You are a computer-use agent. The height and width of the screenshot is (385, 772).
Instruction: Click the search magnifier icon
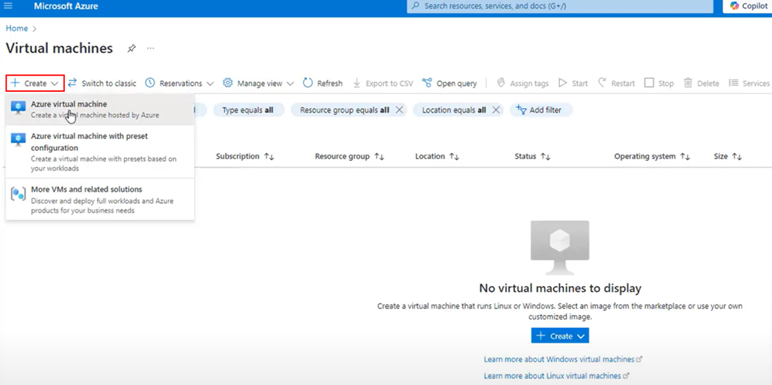tap(415, 6)
